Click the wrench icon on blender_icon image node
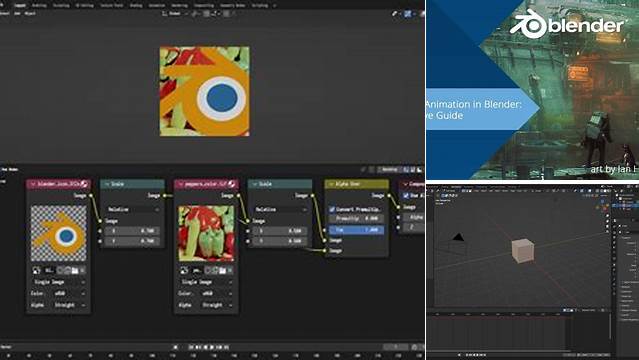Image resolution: width=639 pixels, height=360 pixels. pos(84,184)
